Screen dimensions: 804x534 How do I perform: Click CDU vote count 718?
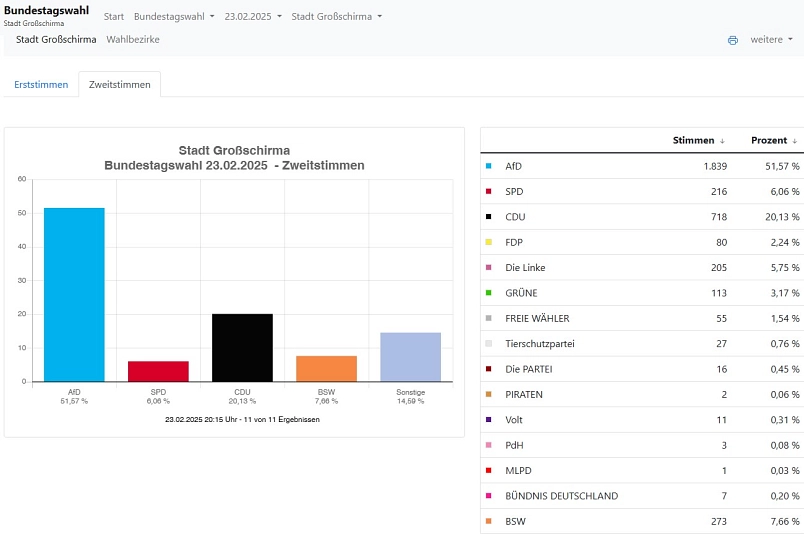click(x=719, y=216)
